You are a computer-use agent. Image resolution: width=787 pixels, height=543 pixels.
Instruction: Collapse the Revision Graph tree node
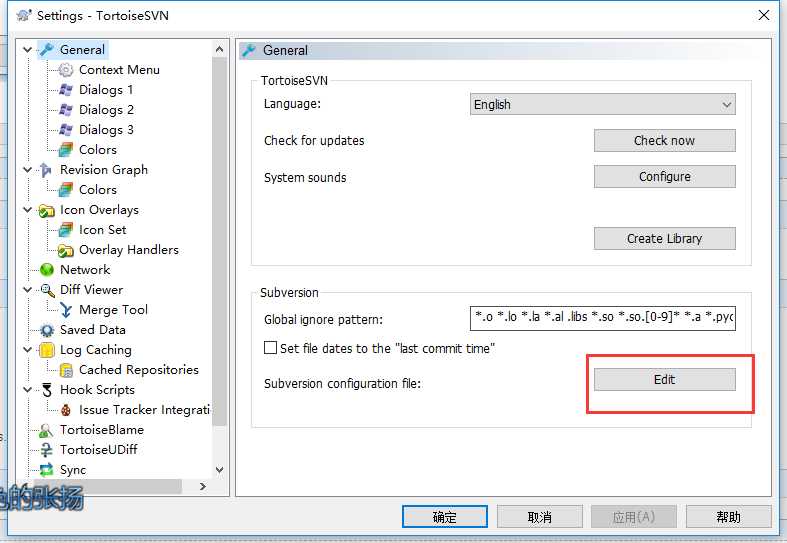click(28, 170)
